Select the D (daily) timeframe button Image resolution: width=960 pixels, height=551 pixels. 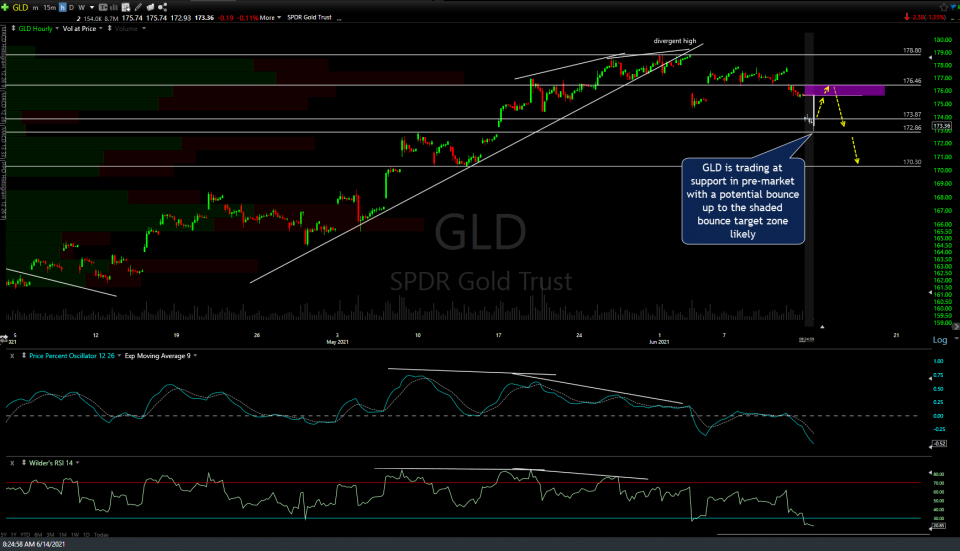[72, 8]
